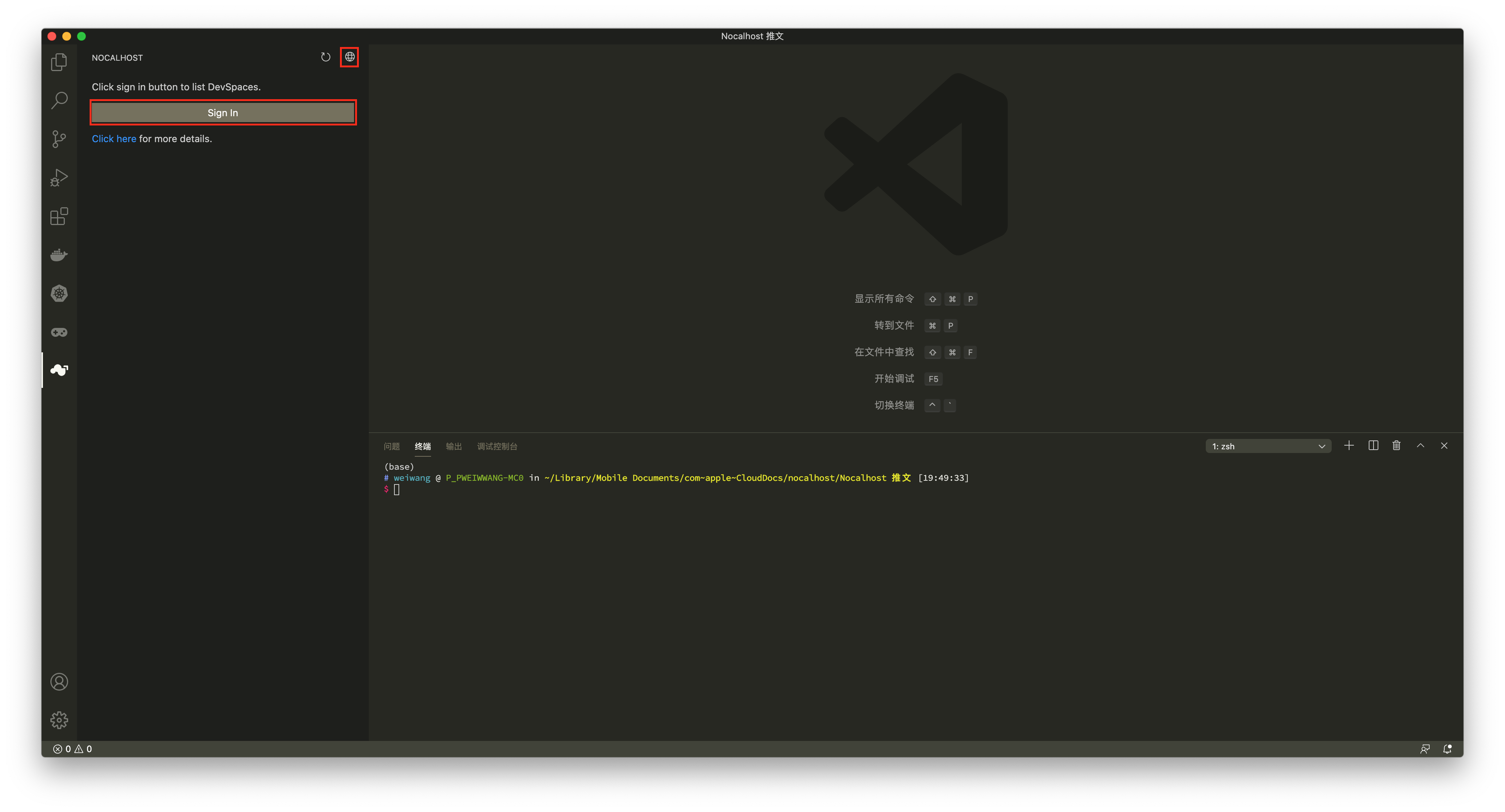Image resolution: width=1505 pixels, height=812 pixels.
Task: Follow the 'Click here' details link
Action: tap(114, 139)
